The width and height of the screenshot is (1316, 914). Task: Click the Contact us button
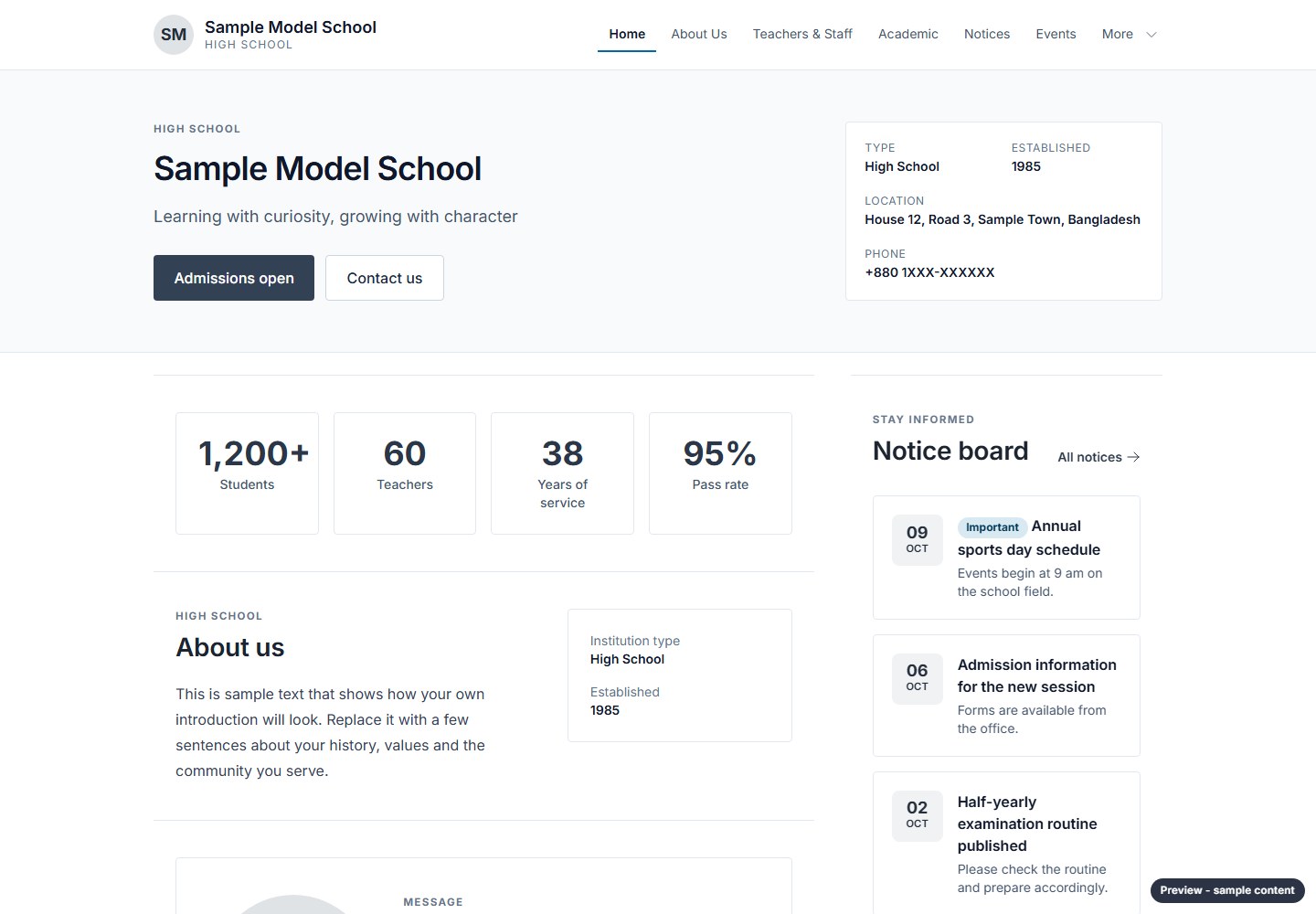pyautogui.click(x=385, y=278)
